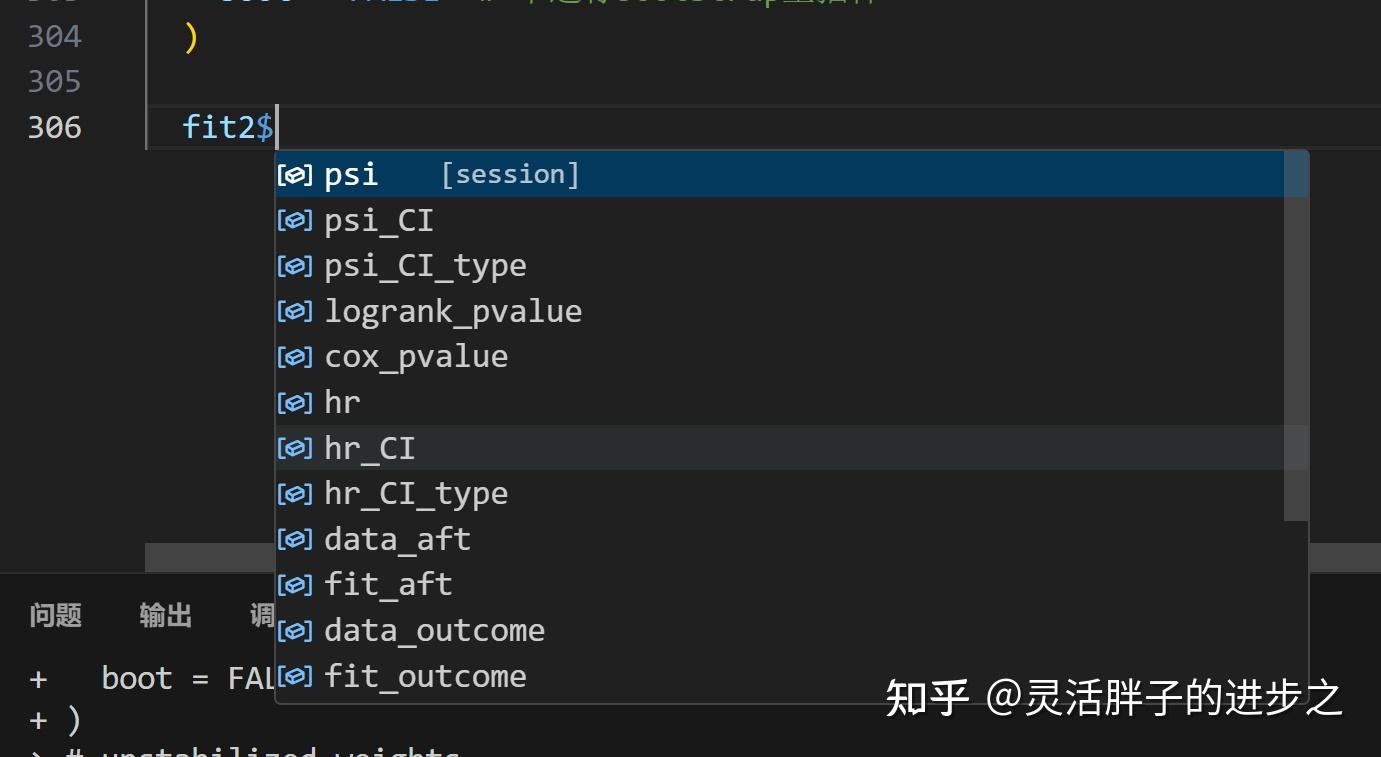Viewport: 1381px width, 757px height.
Task: Click the field icon beside fit_outcome
Action: (x=293, y=675)
